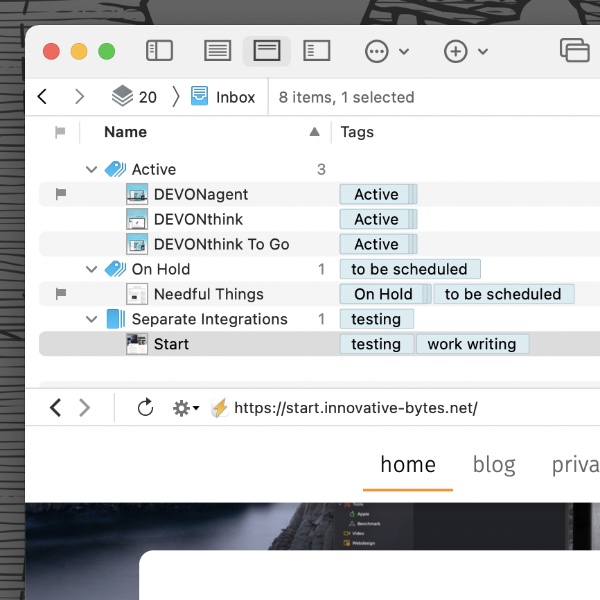Click the DEVONthink document thumbnail

pos(137,219)
